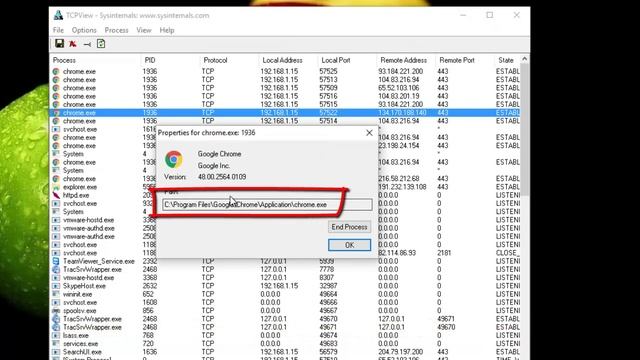Click the TracSrvWrapper.exe icon on the port 7778 row

click(56, 269)
